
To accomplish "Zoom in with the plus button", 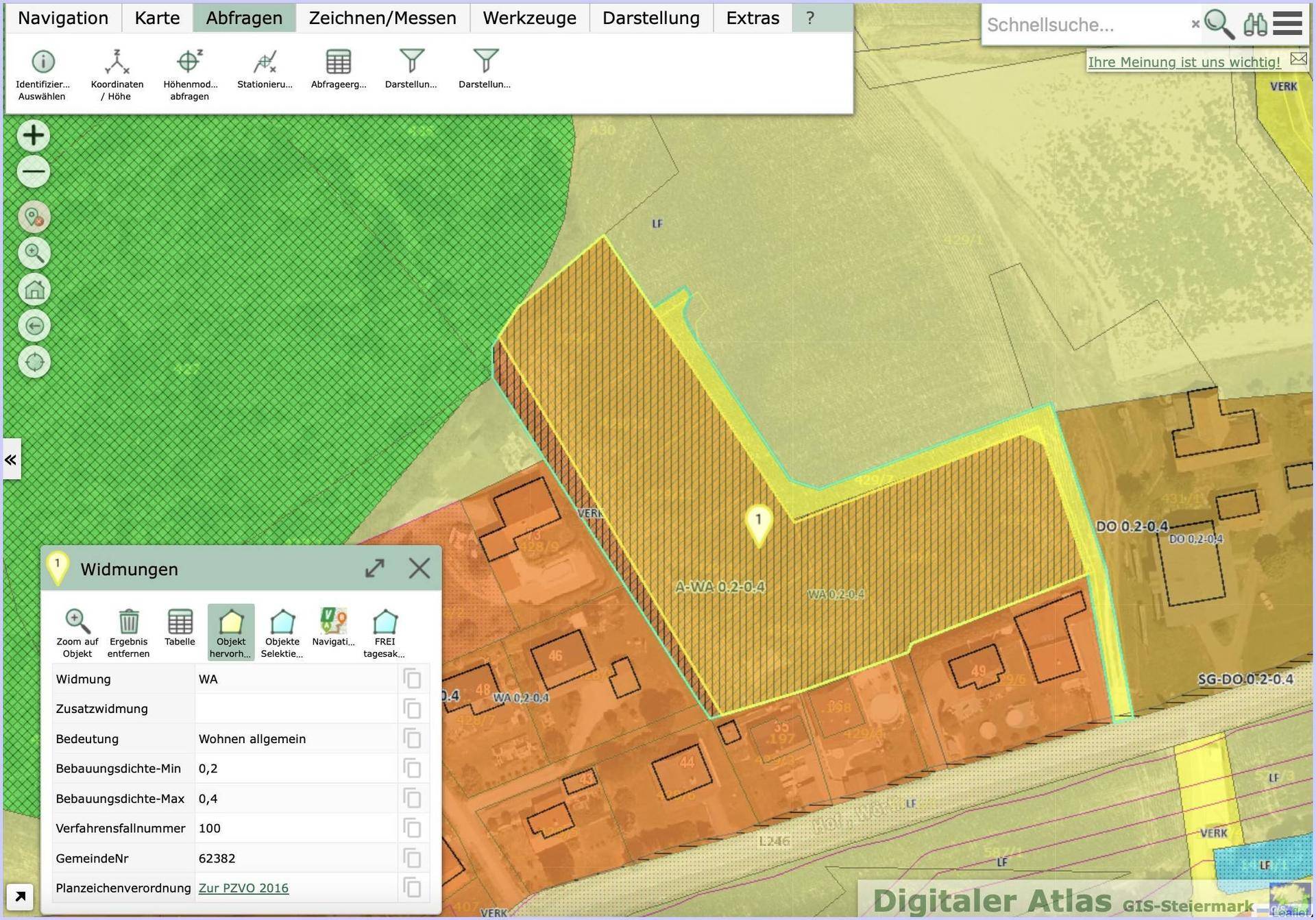I will 34,136.
